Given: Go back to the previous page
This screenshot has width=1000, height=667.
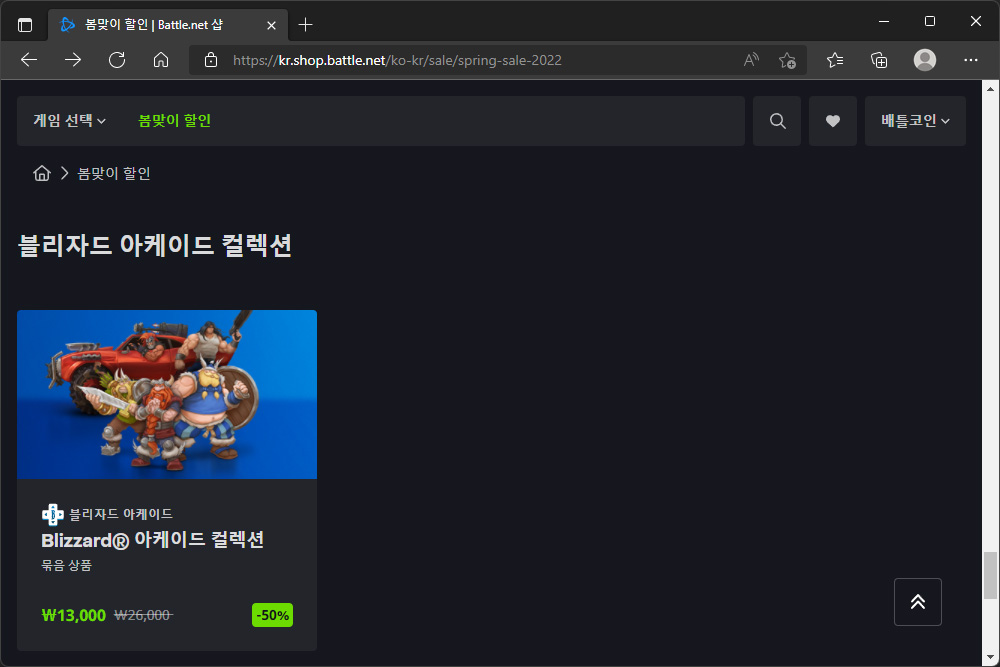Looking at the screenshot, I should tap(29, 60).
